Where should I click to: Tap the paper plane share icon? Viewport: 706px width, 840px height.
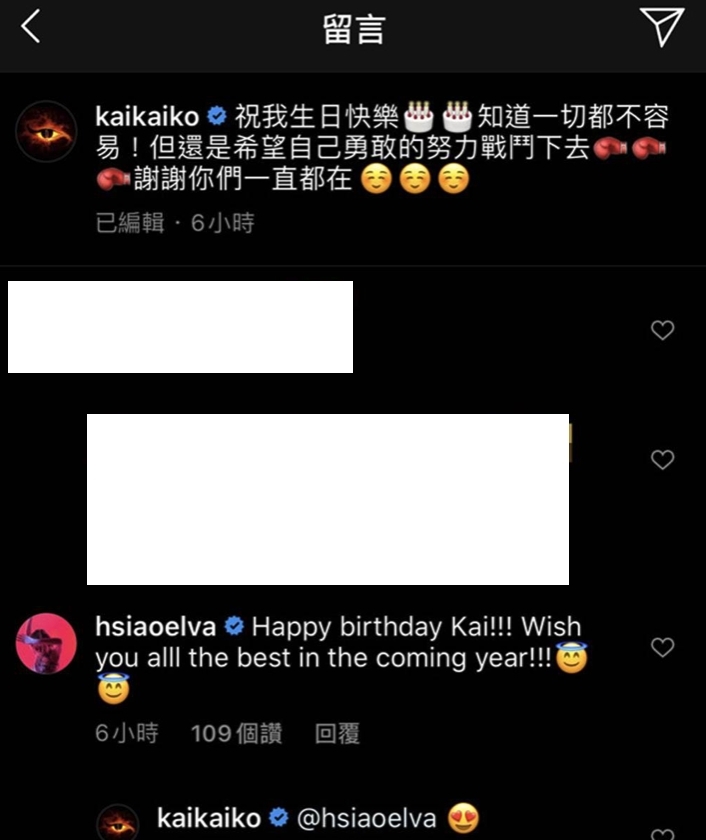(662, 27)
